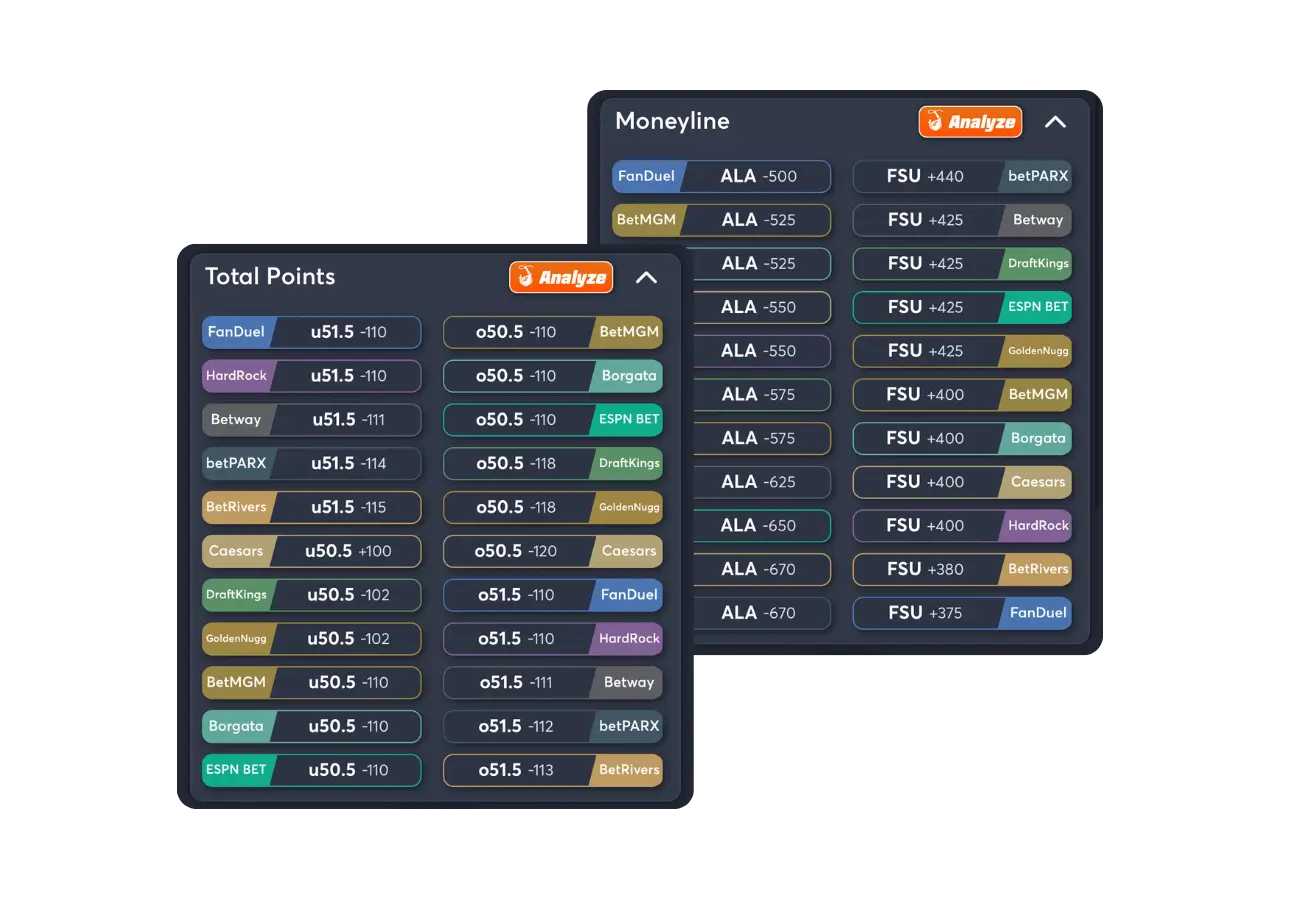Select BetMGM FSU +400 moneyline

[962, 395]
